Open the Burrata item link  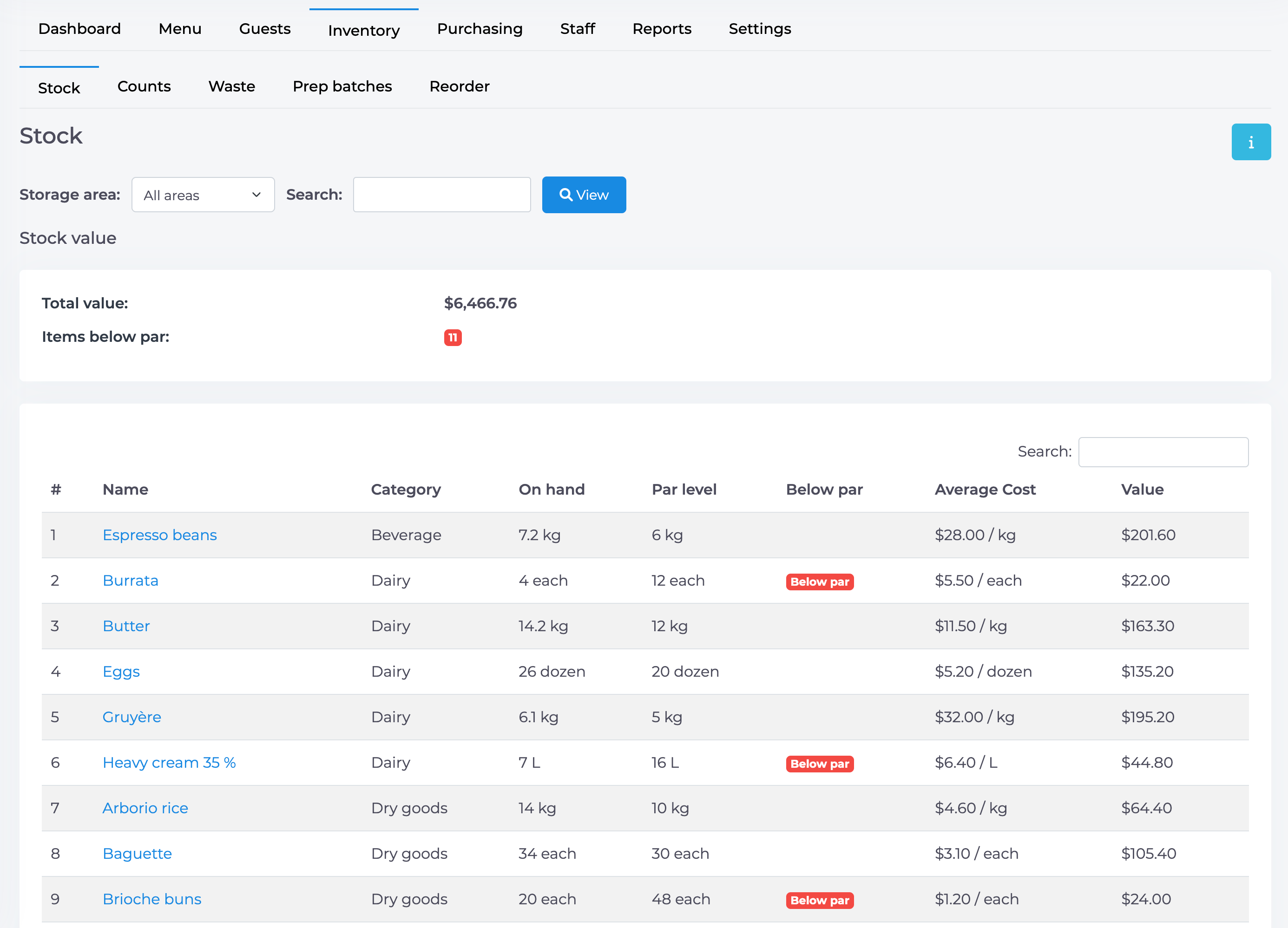click(131, 580)
